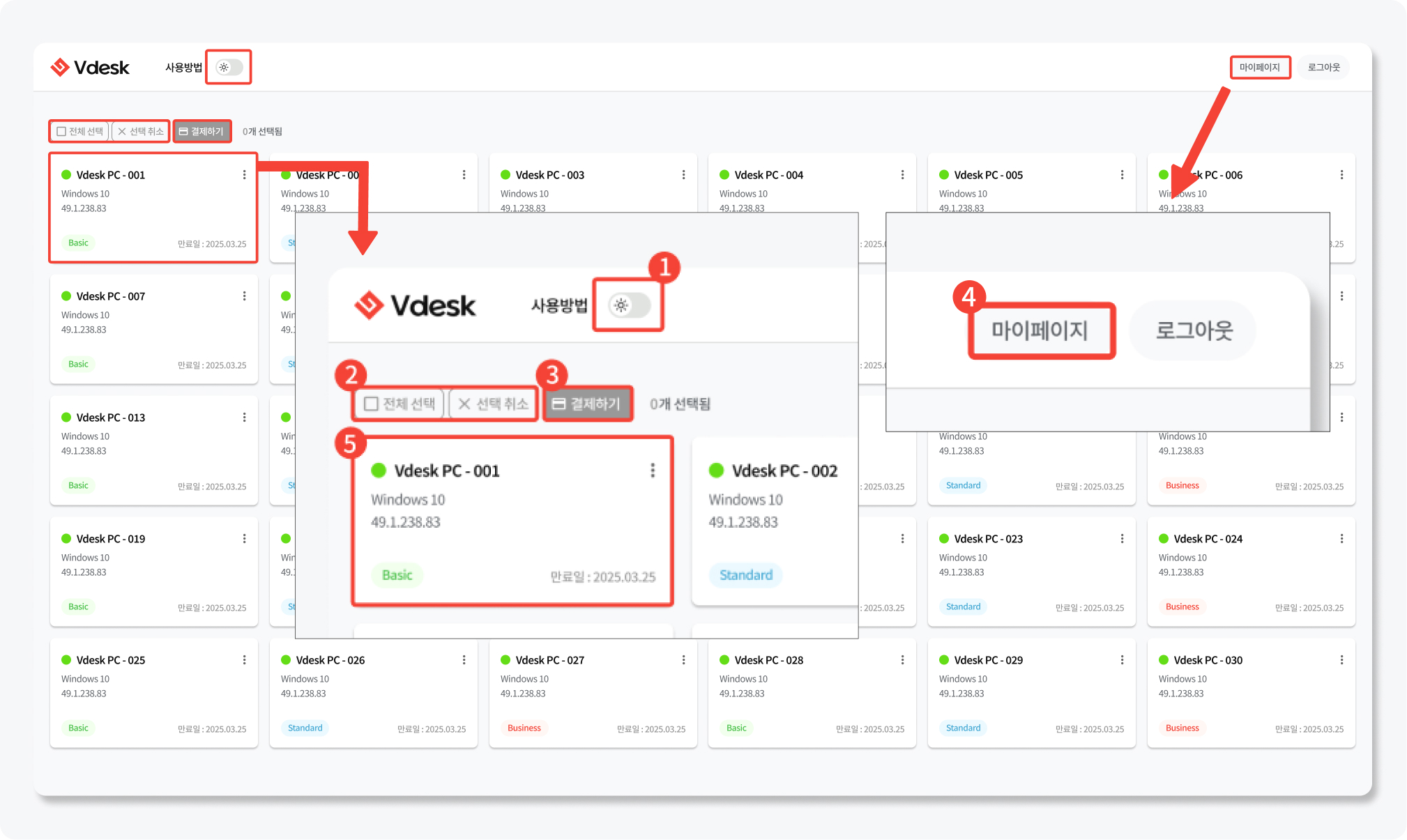This screenshot has width=1407, height=840.
Task: Check the small 전체 선택 checkbox in the page toolbar
Action: pyautogui.click(x=61, y=131)
